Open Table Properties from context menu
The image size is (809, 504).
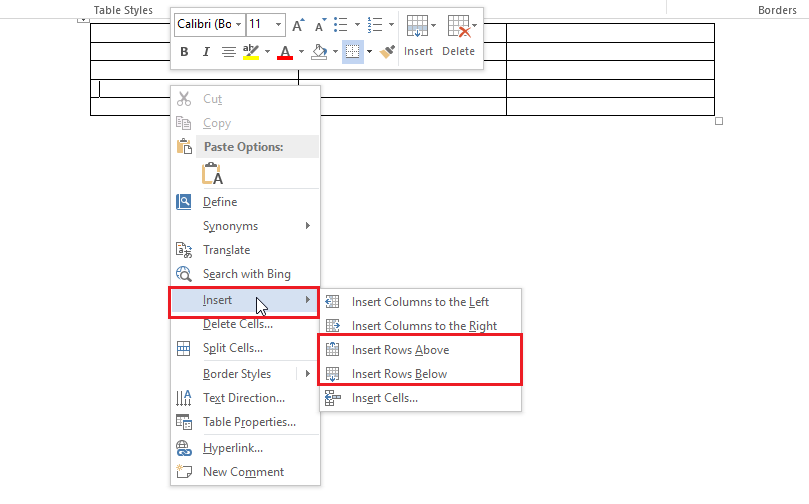[249, 422]
